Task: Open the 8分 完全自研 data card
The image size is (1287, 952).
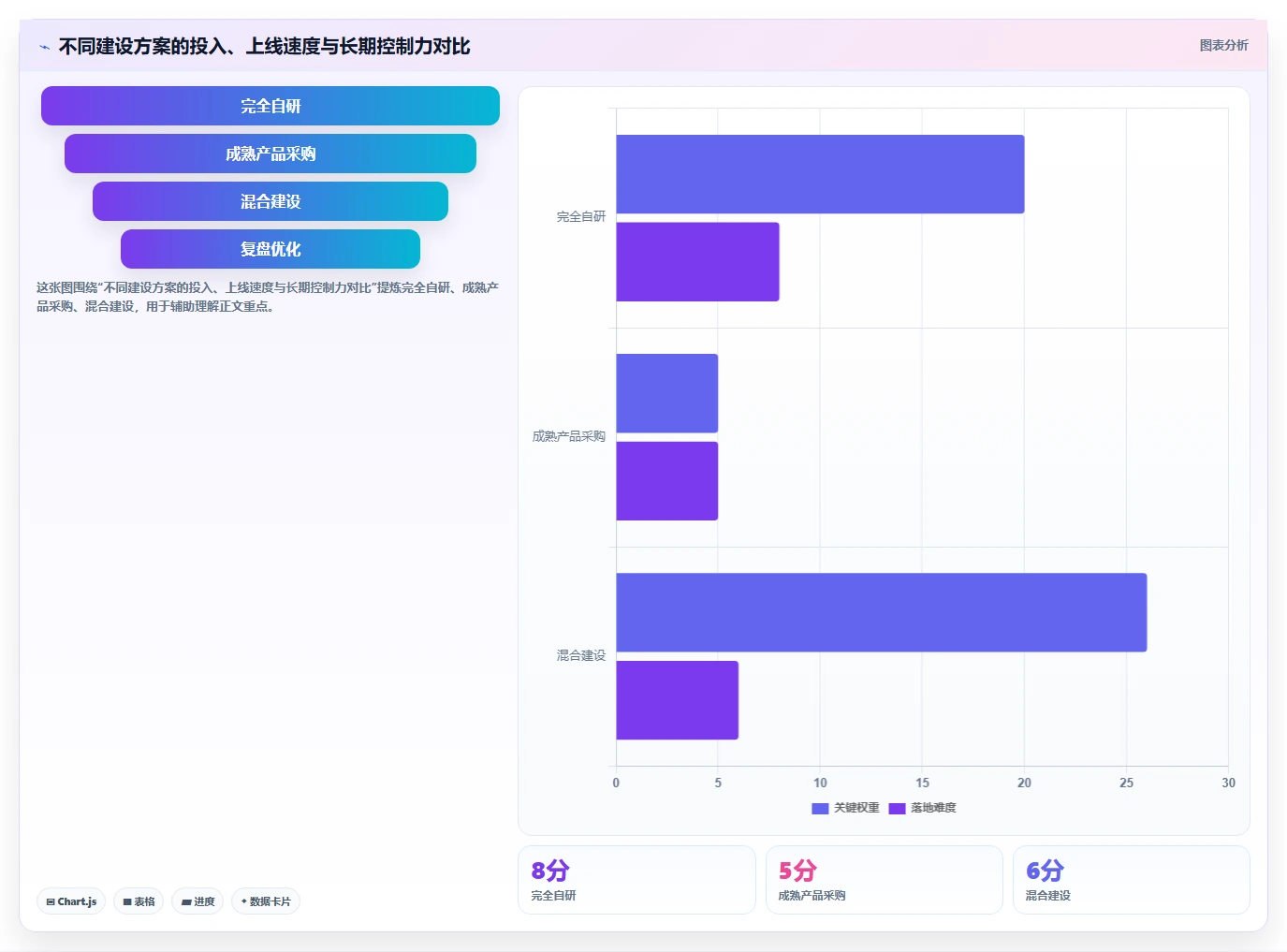Action: (636, 880)
